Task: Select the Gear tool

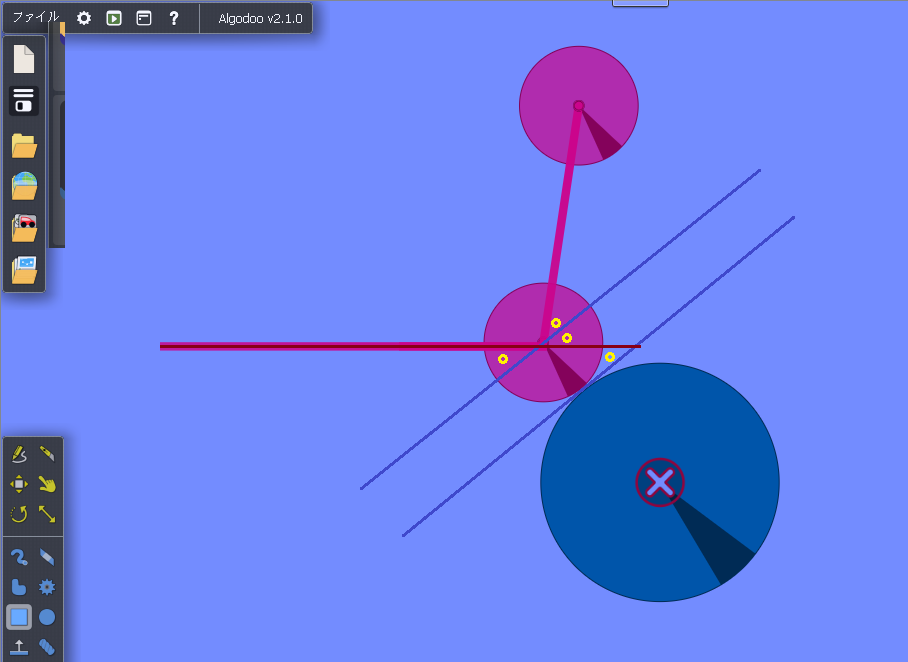Action: click(47, 587)
